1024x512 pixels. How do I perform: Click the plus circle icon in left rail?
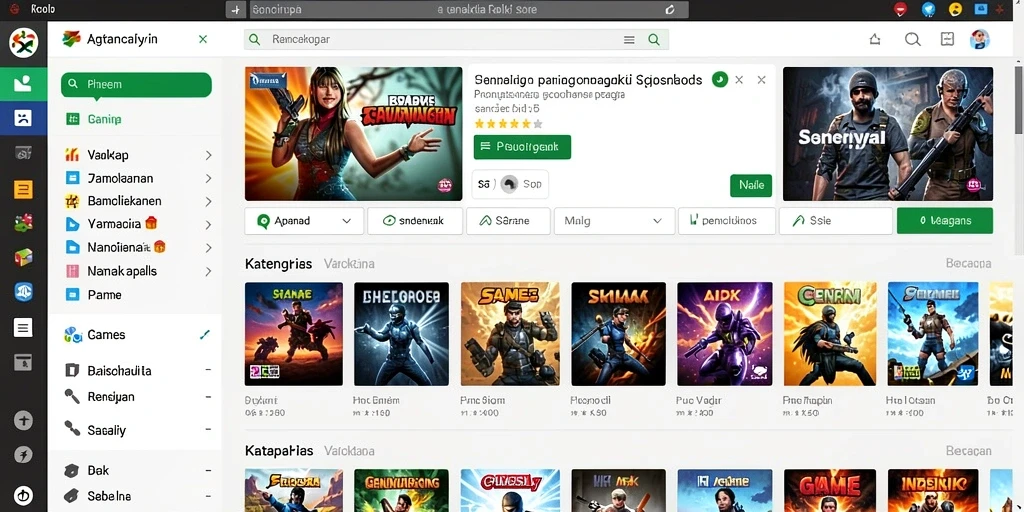[24, 421]
